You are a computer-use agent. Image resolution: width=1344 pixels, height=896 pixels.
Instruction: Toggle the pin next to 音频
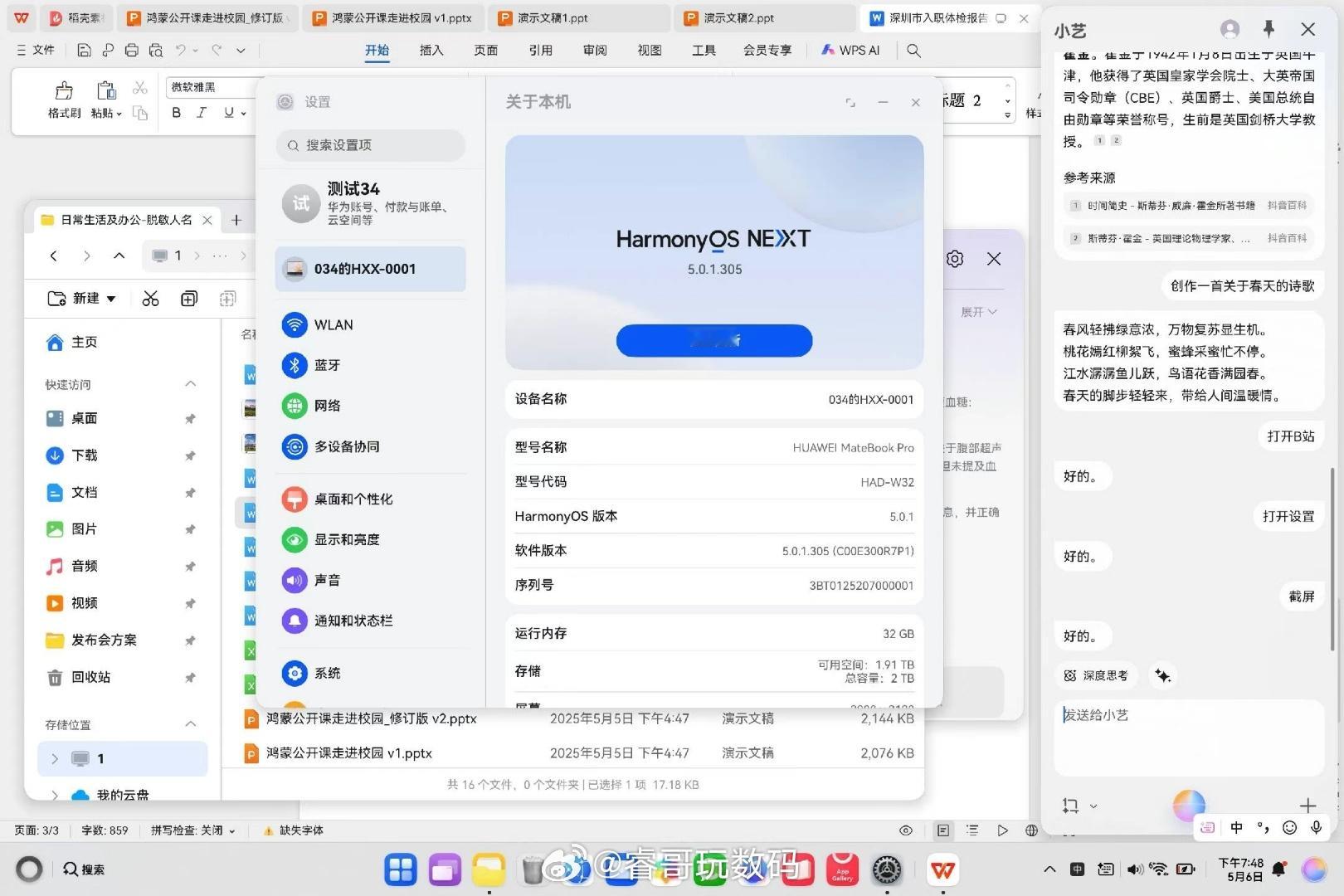(x=190, y=567)
